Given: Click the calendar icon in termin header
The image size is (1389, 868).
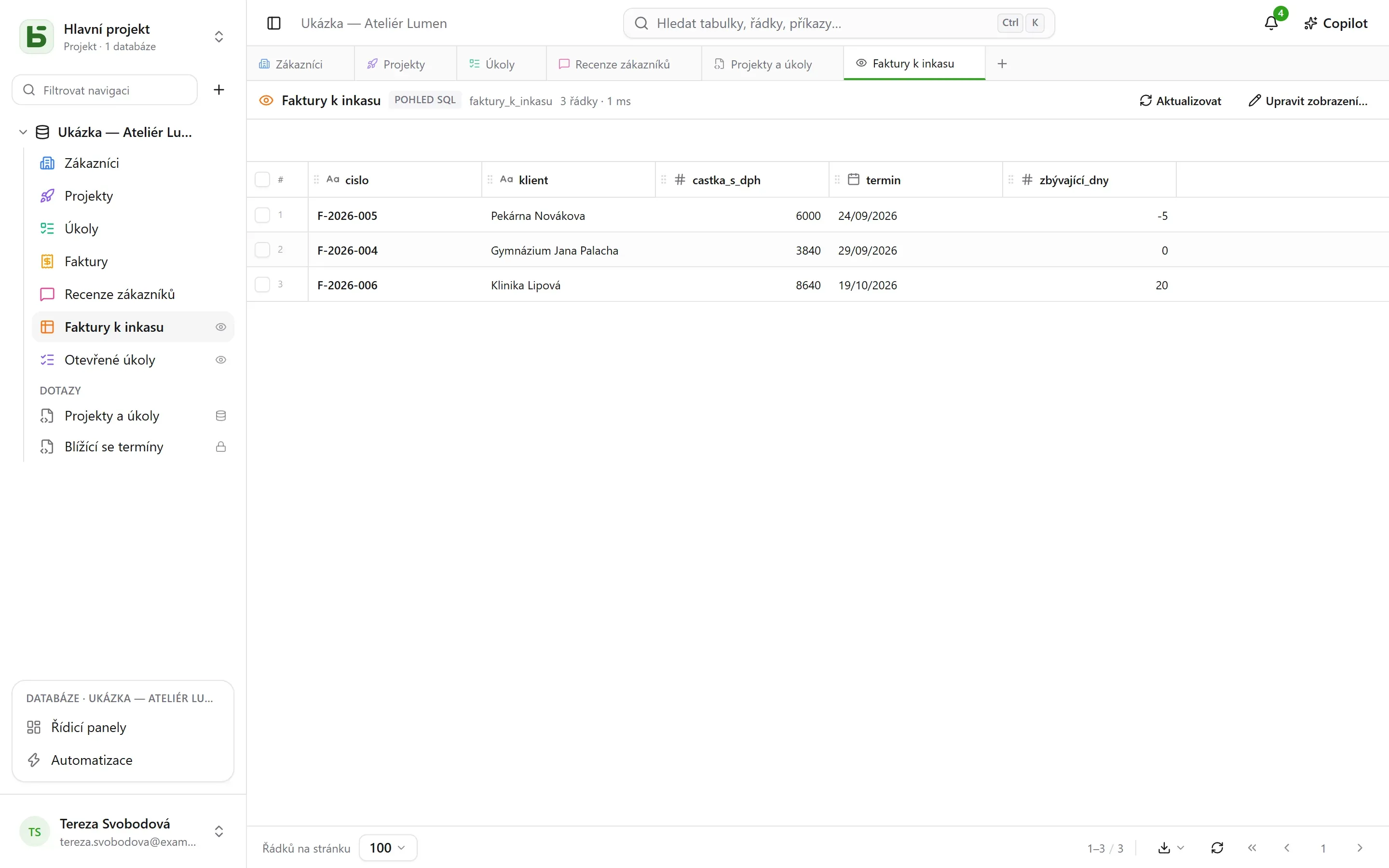Looking at the screenshot, I should 854,180.
